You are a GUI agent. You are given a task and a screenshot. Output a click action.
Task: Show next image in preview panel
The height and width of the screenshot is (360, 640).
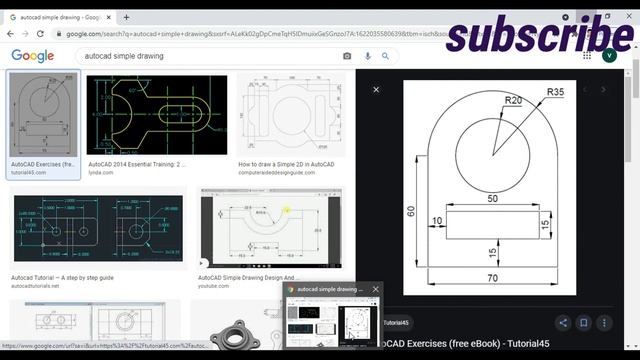[603, 89]
